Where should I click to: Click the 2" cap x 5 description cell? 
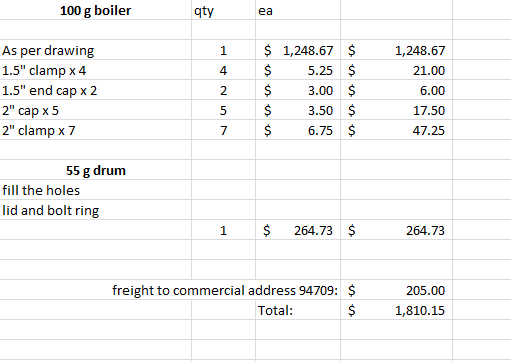tap(96, 110)
